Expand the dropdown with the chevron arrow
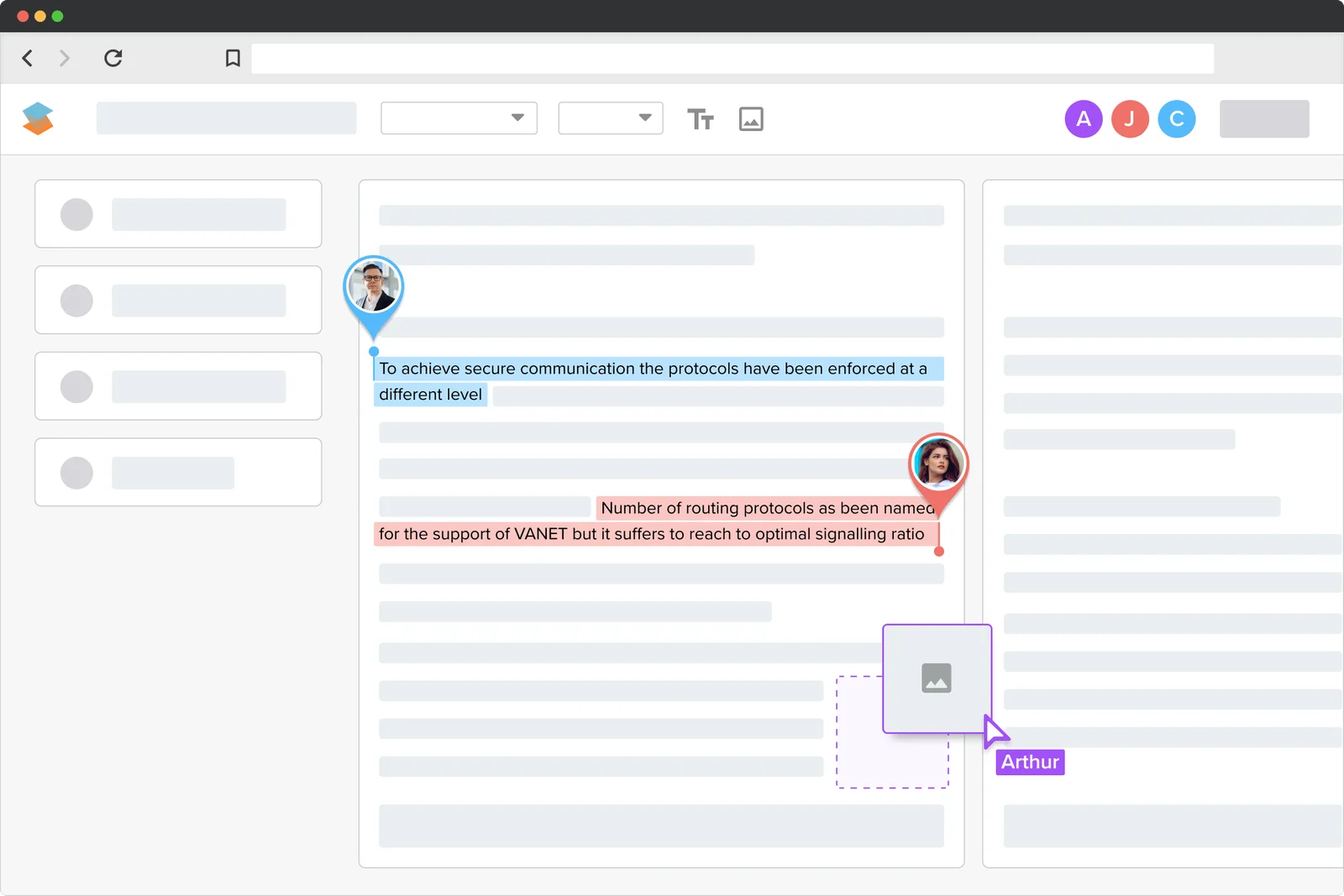1344x896 pixels. coord(517,118)
